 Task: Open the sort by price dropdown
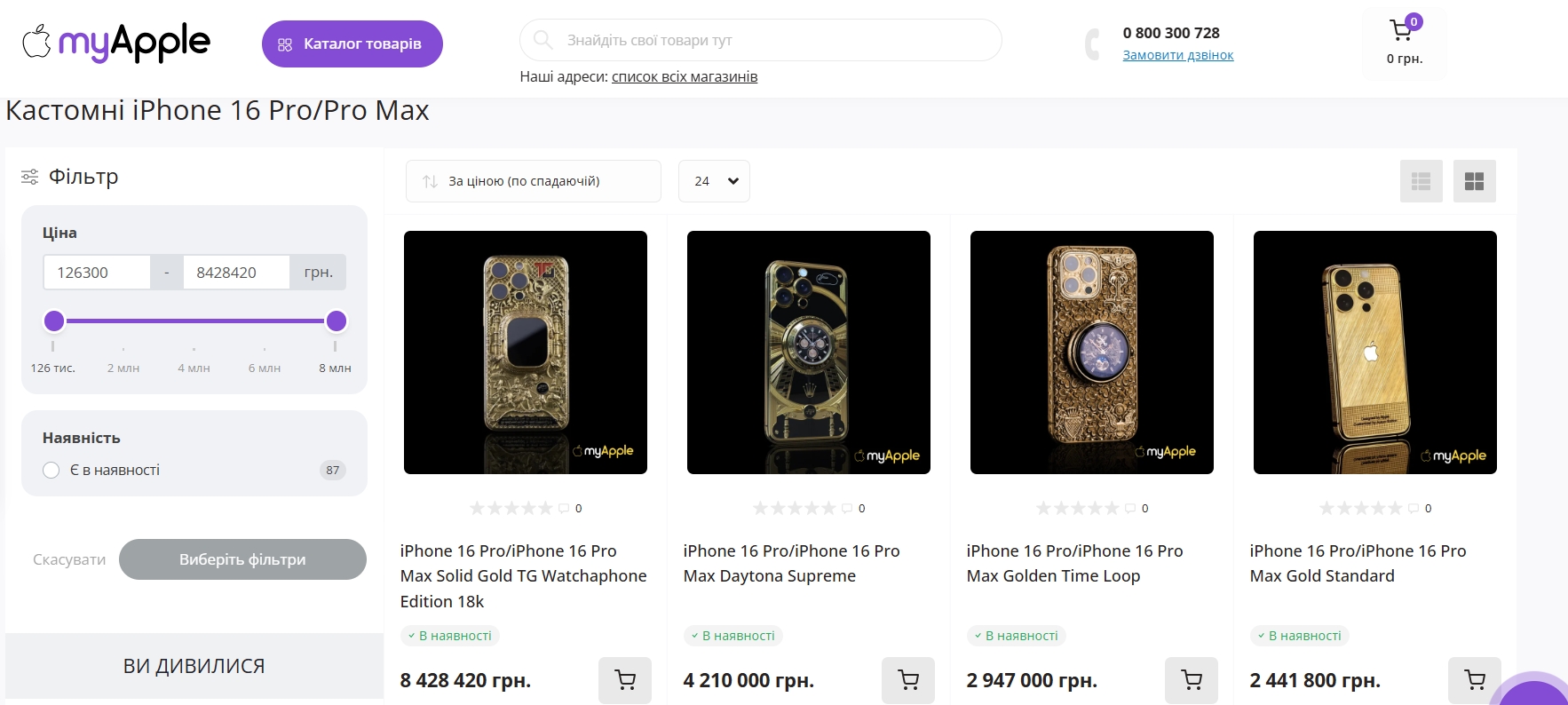(x=533, y=181)
